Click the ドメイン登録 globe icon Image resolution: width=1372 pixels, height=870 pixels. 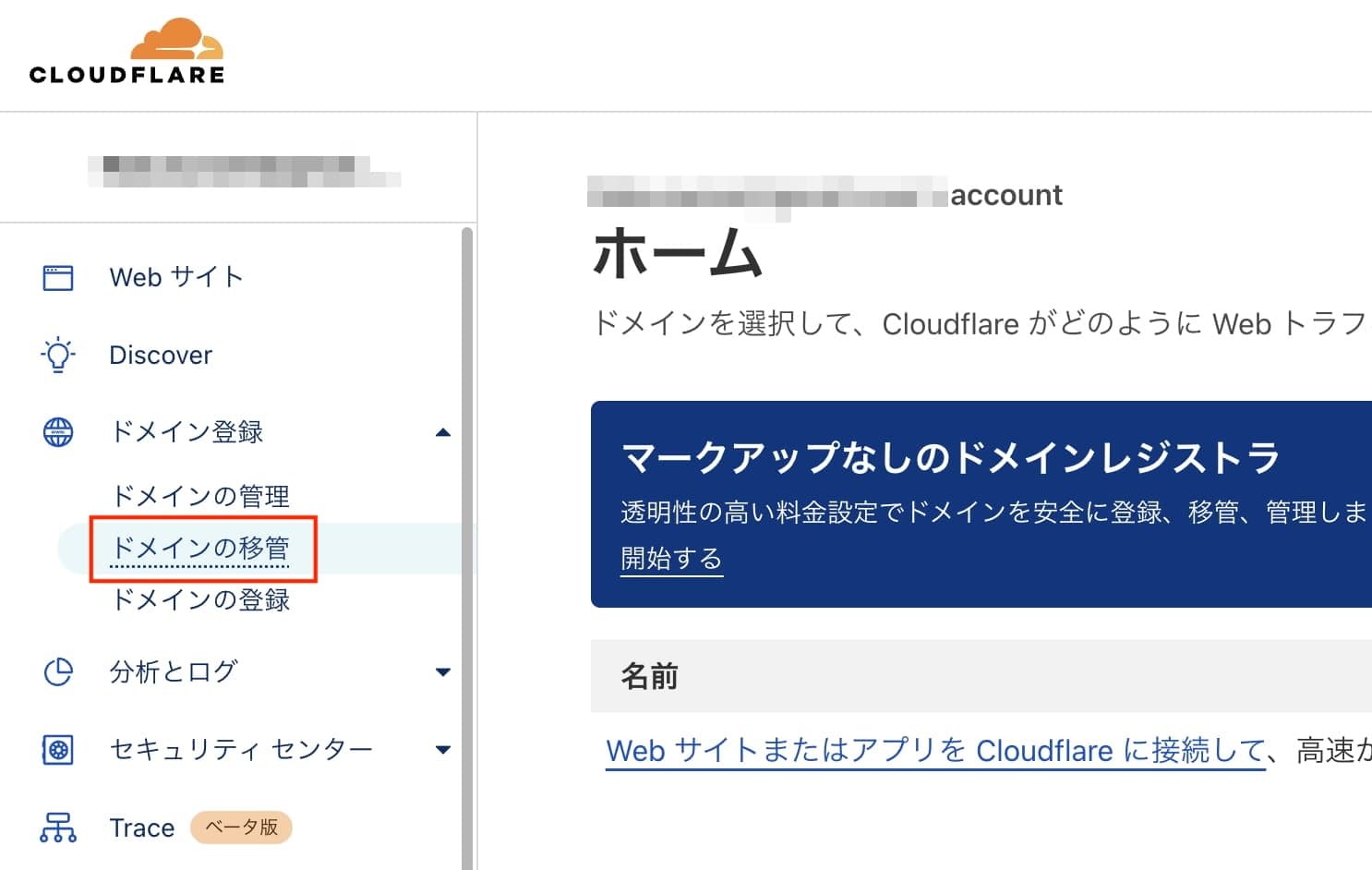[58, 432]
